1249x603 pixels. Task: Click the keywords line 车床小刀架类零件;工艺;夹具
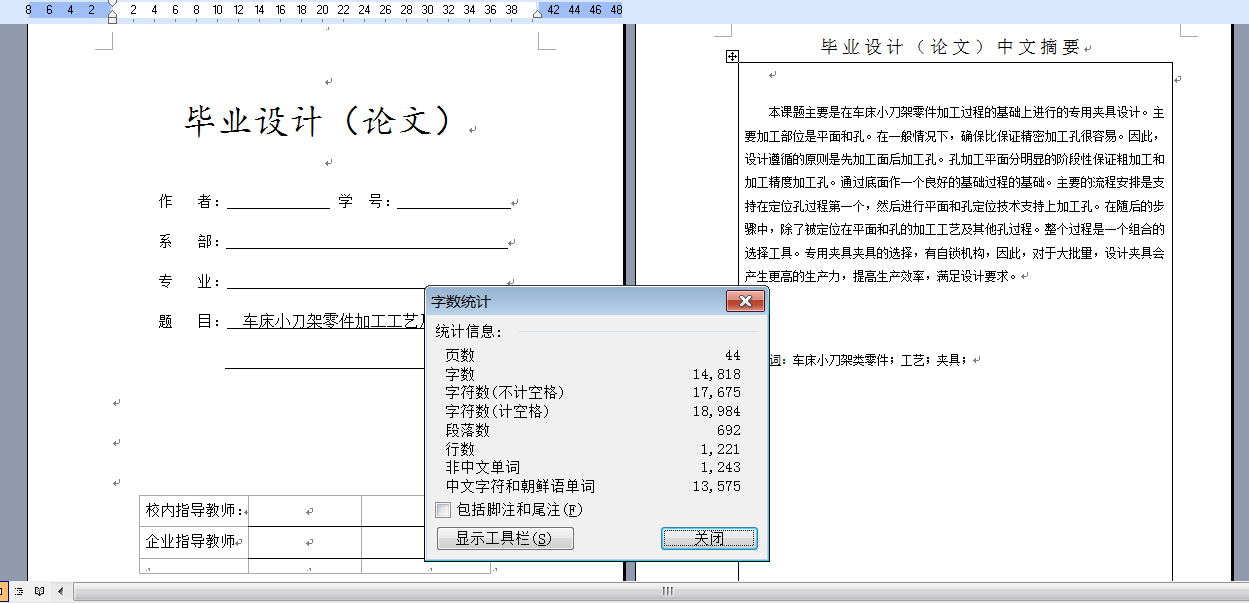[x=880, y=359]
